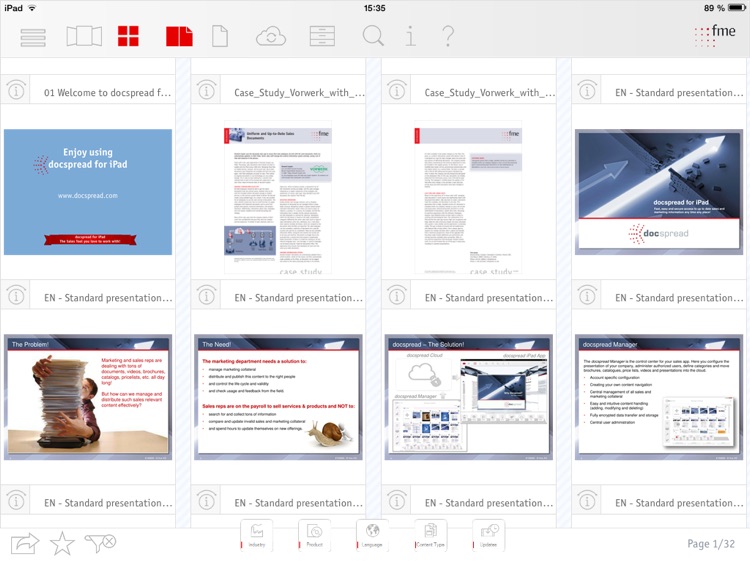Tap the battery 89 % indicator

[x=725, y=8]
